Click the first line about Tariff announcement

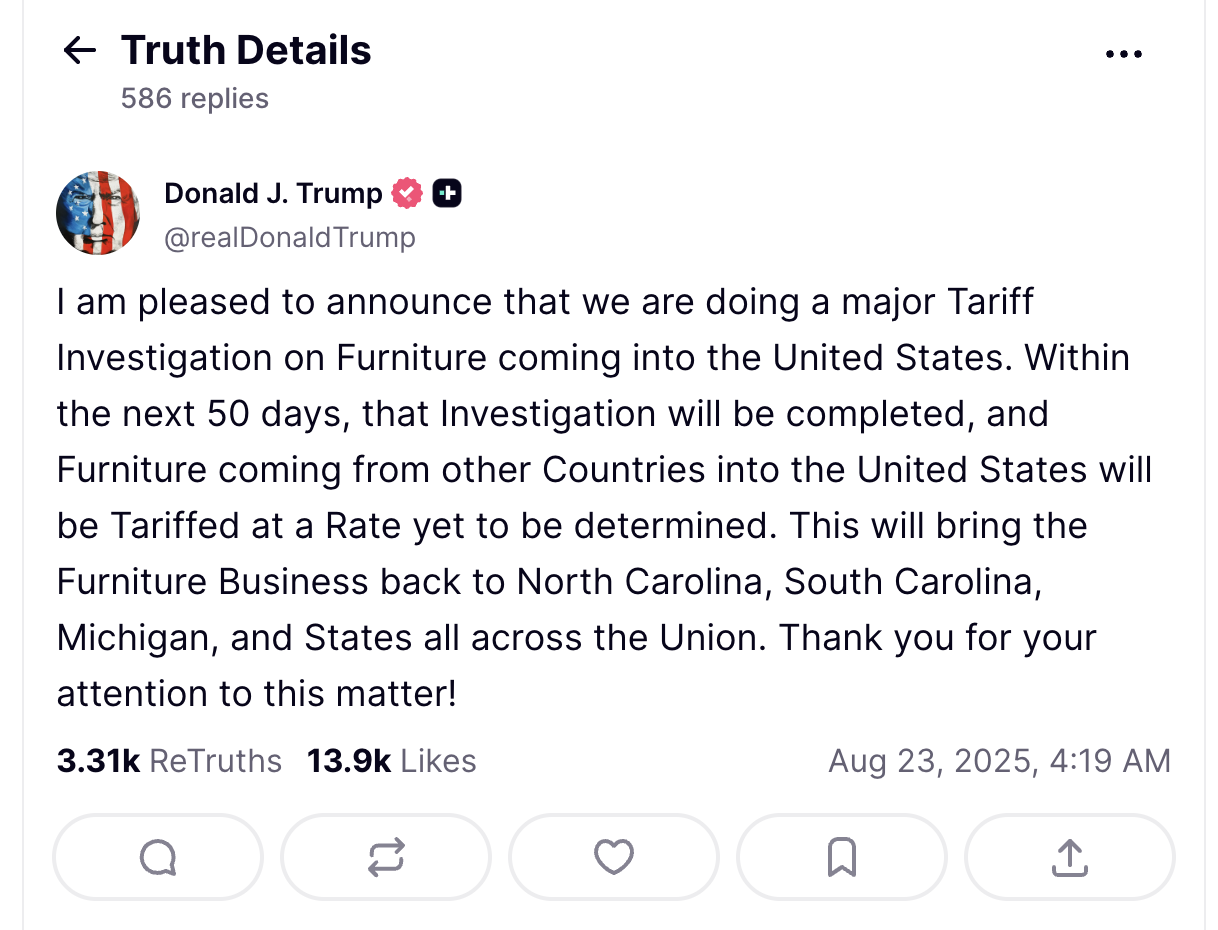click(546, 302)
